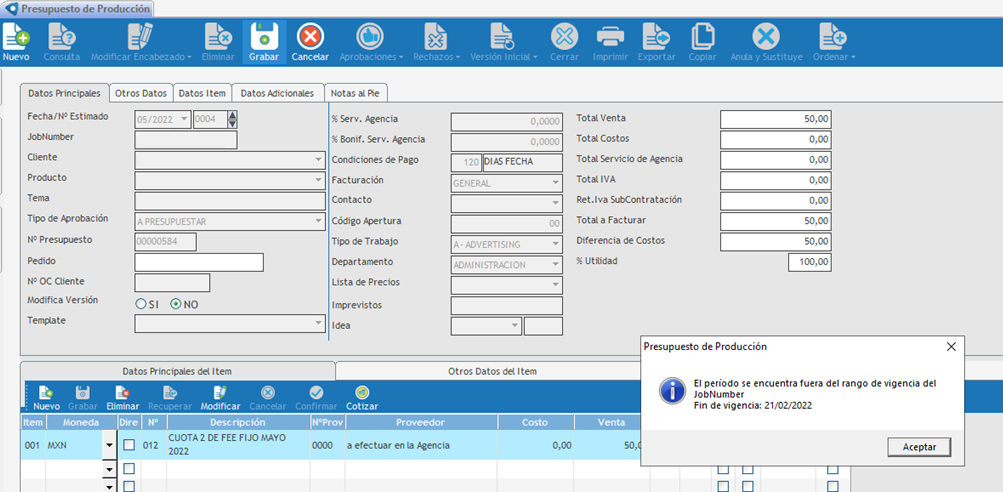Click Aceptar in the warning dialog
1003x492 pixels.
[918, 446]
